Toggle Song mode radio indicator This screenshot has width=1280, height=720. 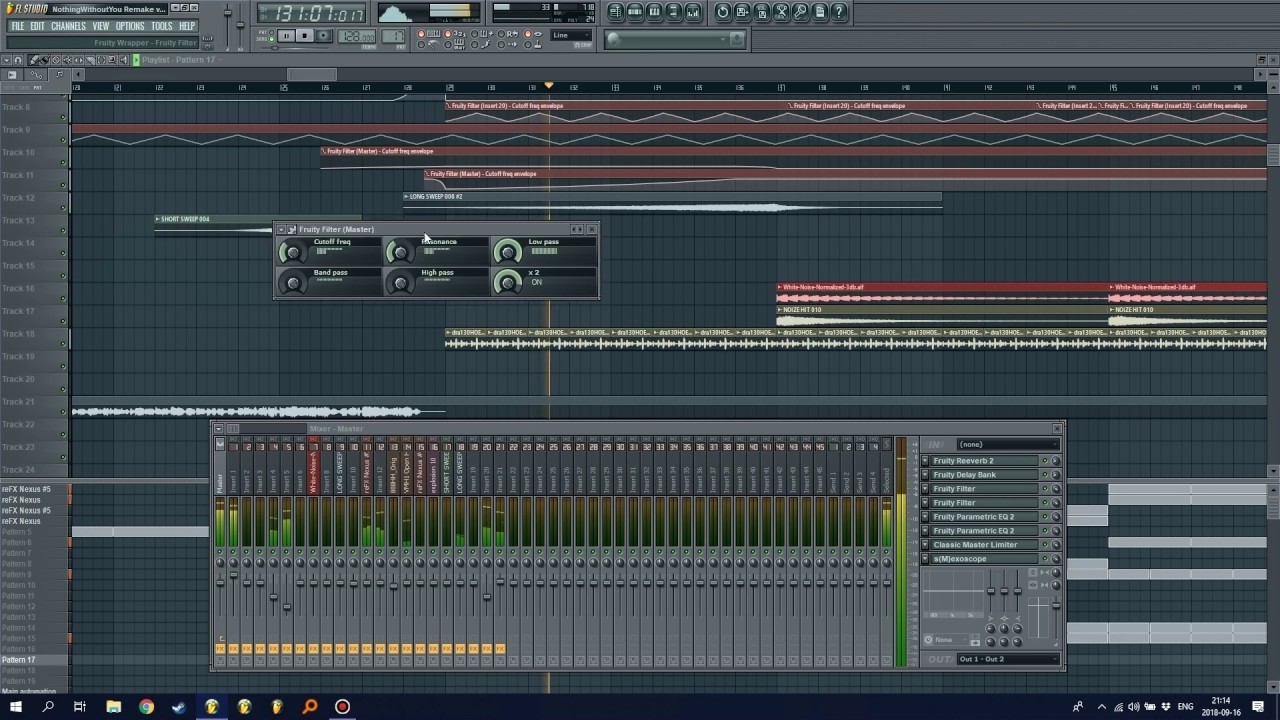click(271, 39)
